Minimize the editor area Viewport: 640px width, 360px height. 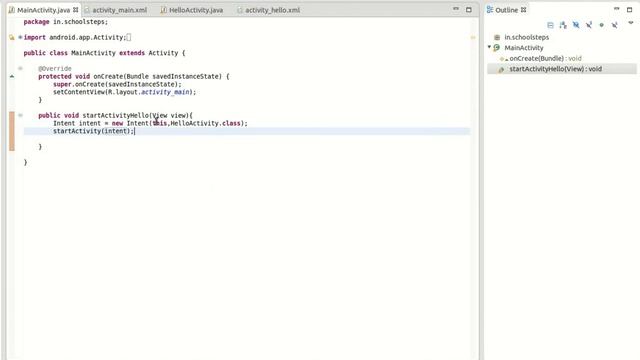[456, 9]
